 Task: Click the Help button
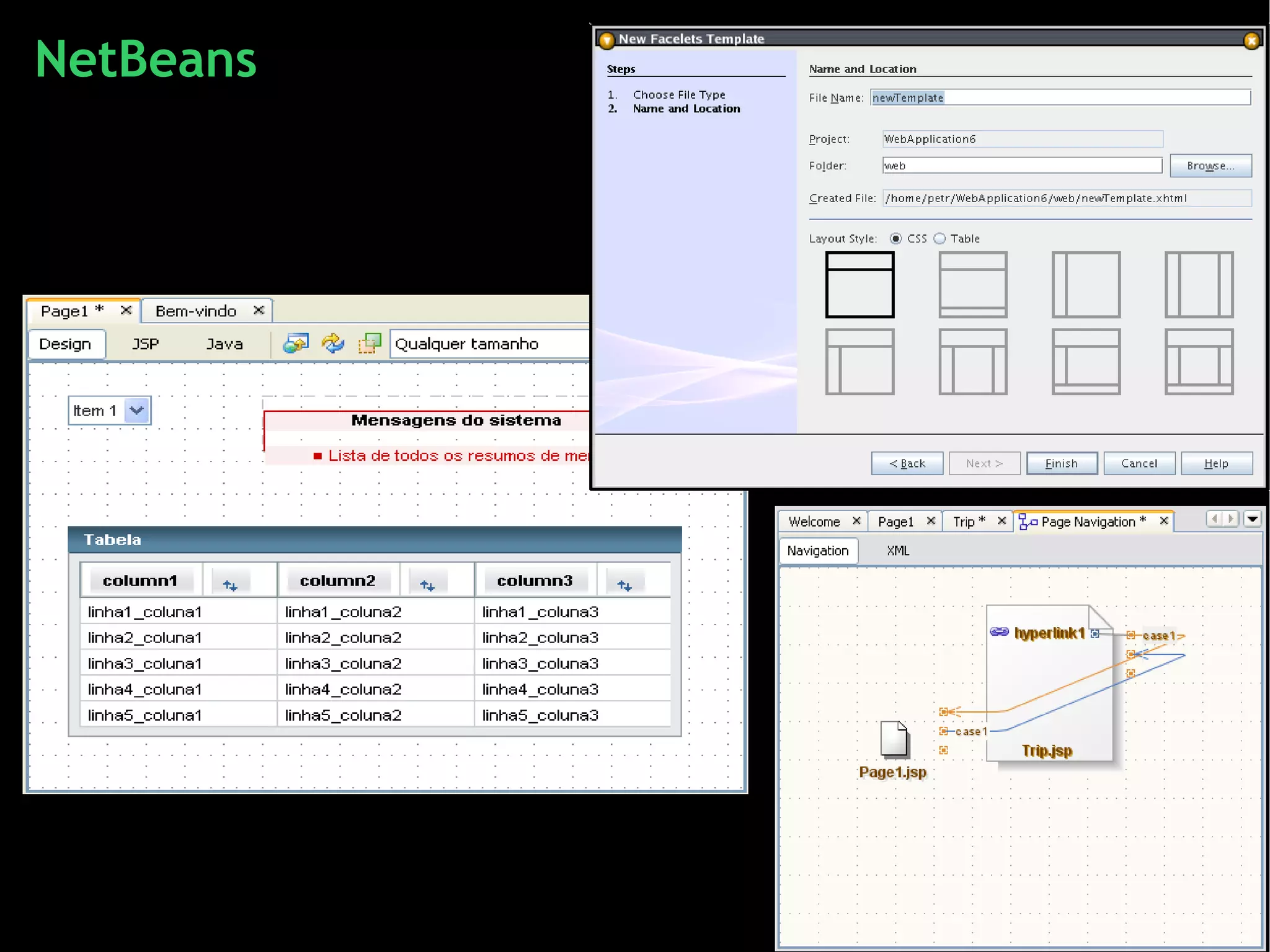[x=1217, y=463]
